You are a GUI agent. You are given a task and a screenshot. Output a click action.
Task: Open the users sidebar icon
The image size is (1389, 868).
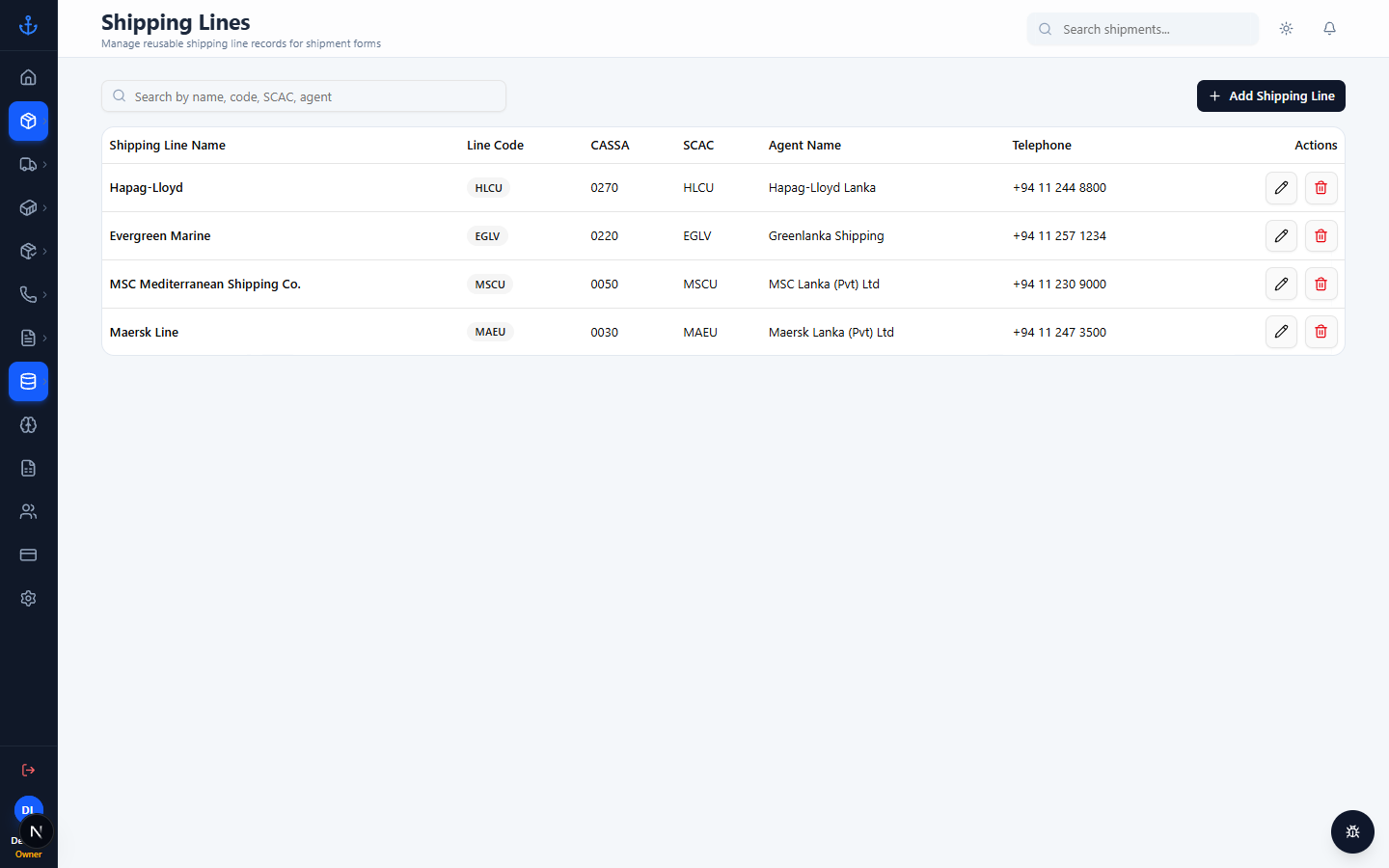click(x=28, y=511)
